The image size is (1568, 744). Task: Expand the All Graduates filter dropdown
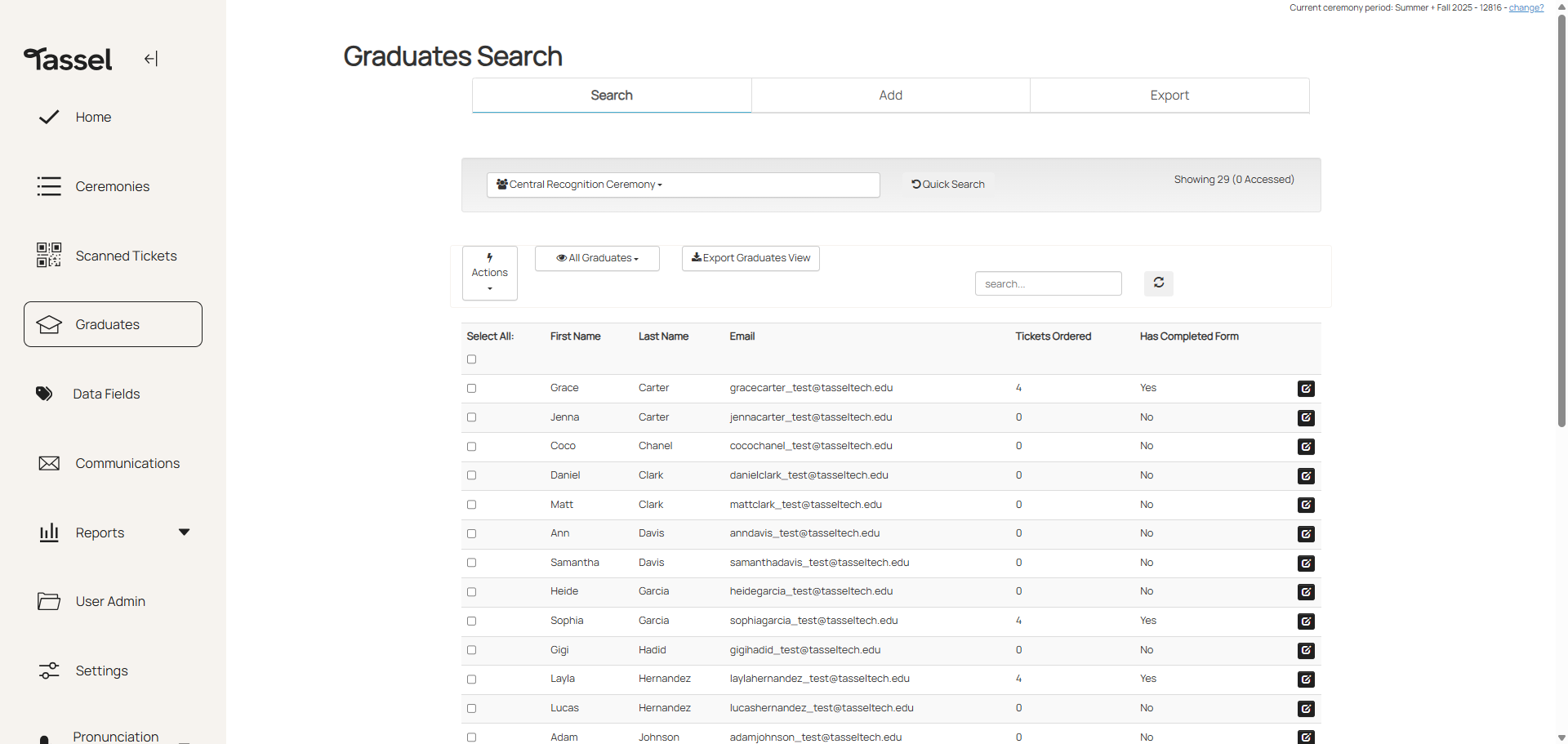click(597, 258)
